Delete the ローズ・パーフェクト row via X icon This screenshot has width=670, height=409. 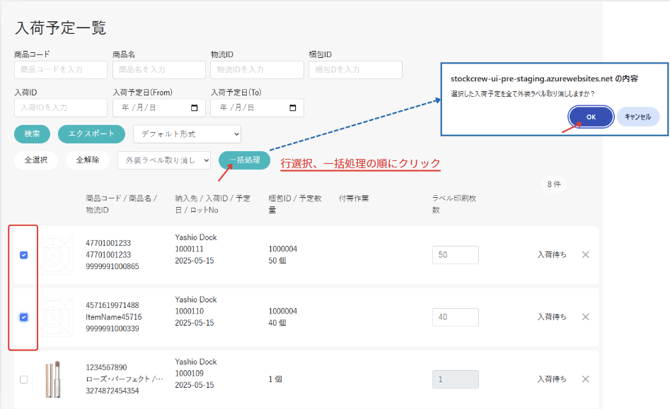click(586, 379)
